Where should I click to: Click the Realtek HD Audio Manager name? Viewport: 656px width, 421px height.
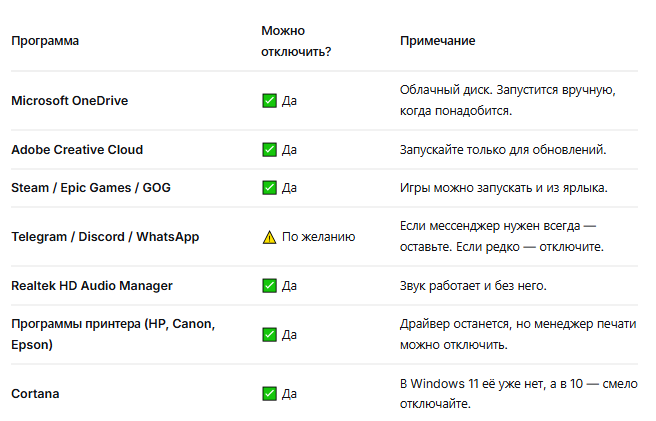pyautogui.click(x=92, y=286)
